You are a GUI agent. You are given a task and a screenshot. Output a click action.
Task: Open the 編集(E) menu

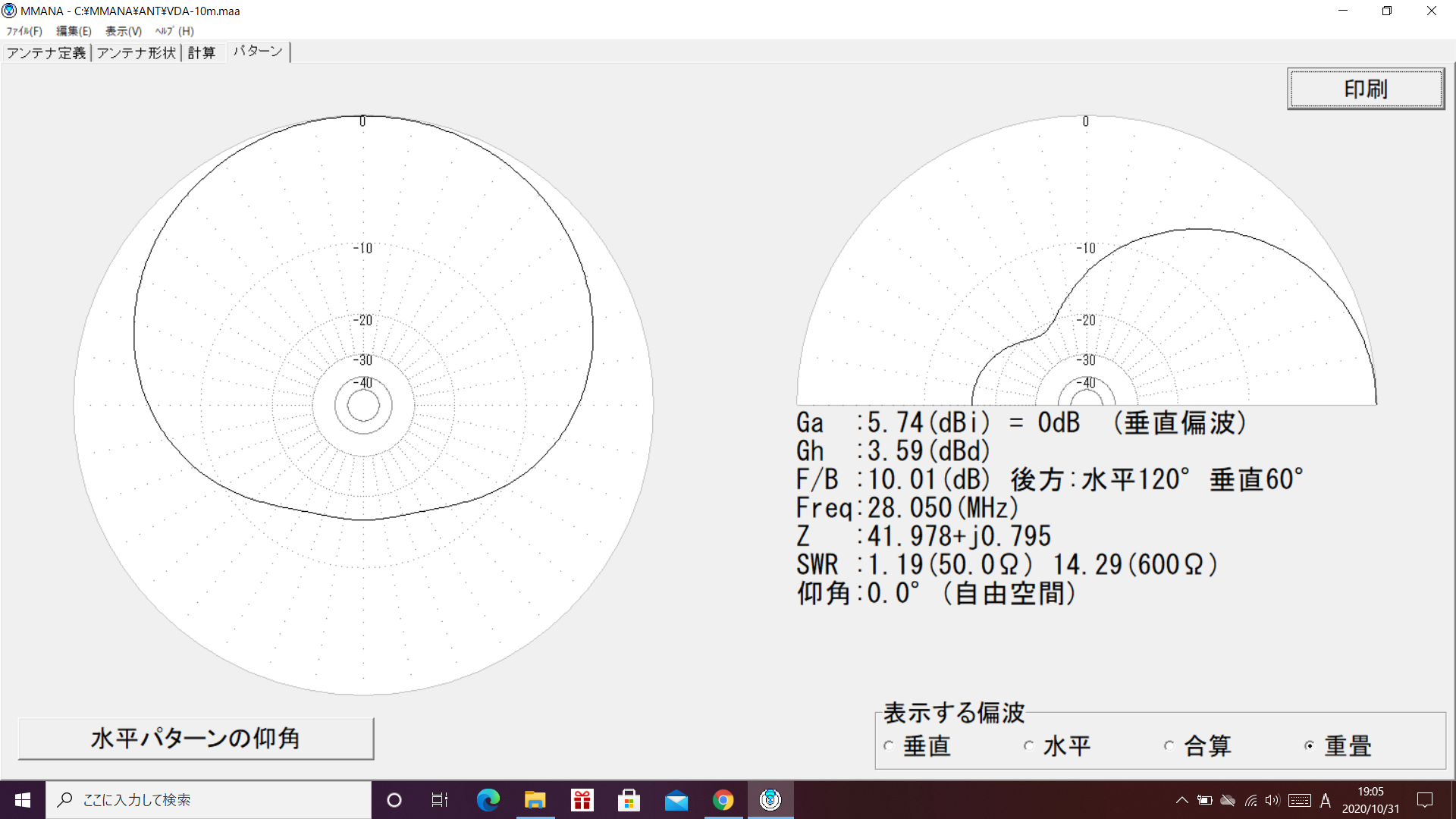[72, 31]
